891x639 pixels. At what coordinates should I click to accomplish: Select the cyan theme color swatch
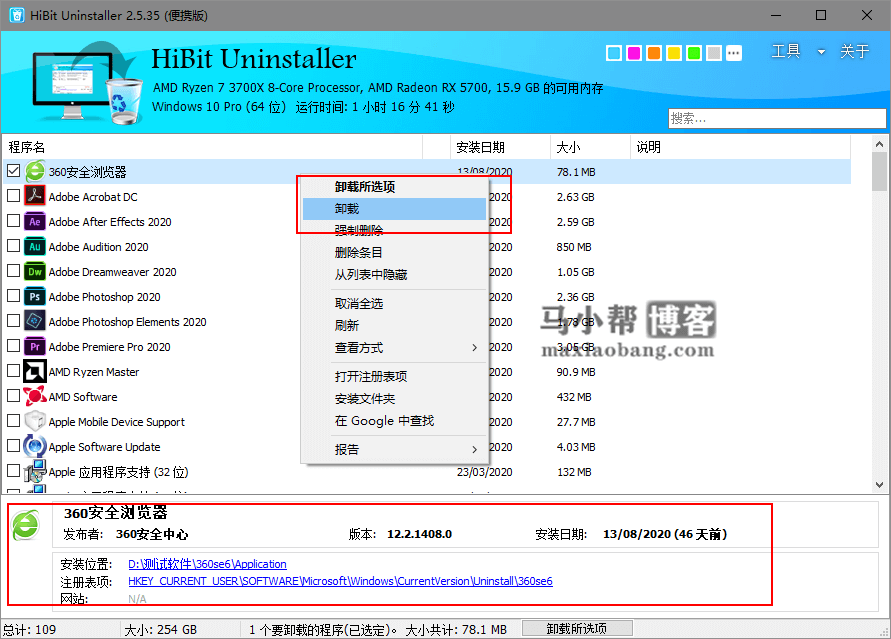click(x=614, y=53)
